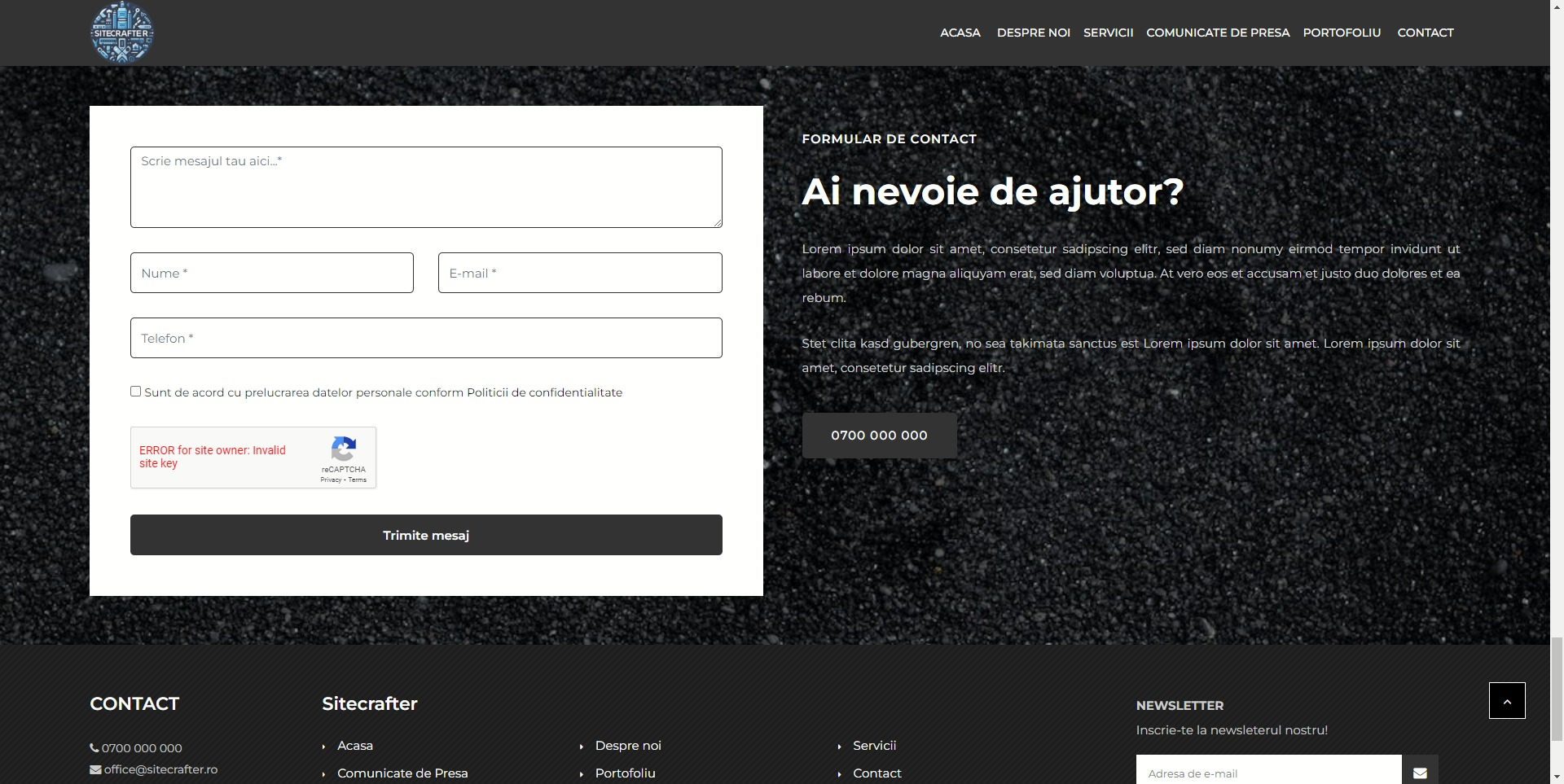Click into the E-mail form field

(x=579, y=273)
